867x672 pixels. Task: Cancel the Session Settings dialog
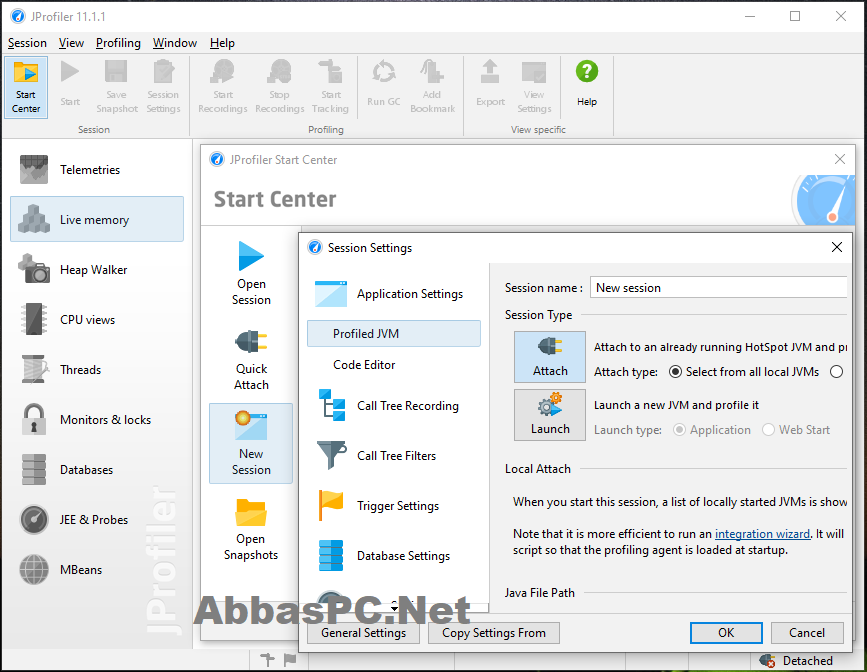[x=807, y=633]
